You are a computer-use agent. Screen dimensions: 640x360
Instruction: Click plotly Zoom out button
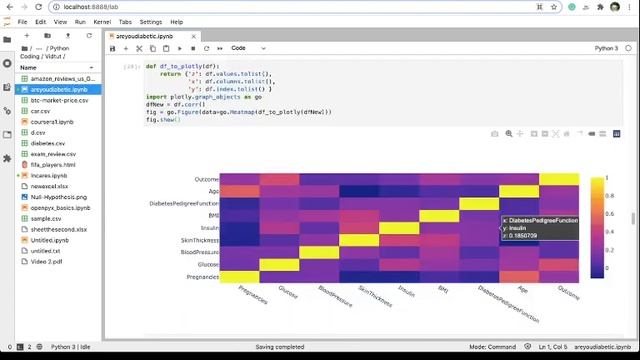pos(545,134)
